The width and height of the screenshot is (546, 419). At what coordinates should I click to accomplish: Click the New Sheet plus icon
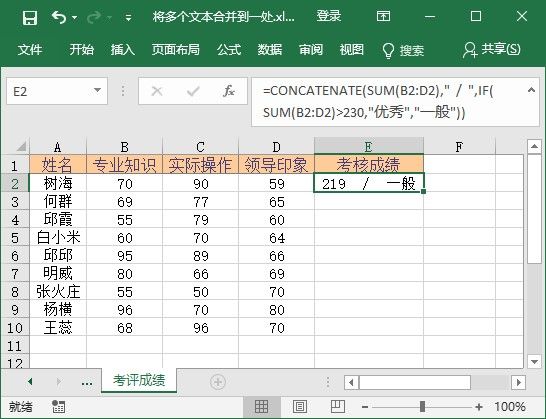(x=218, y=382)
